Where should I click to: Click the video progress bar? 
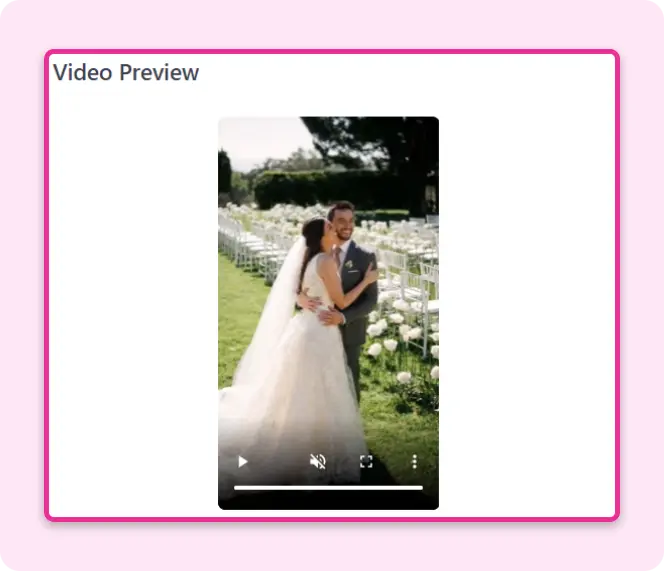[328, 488]
